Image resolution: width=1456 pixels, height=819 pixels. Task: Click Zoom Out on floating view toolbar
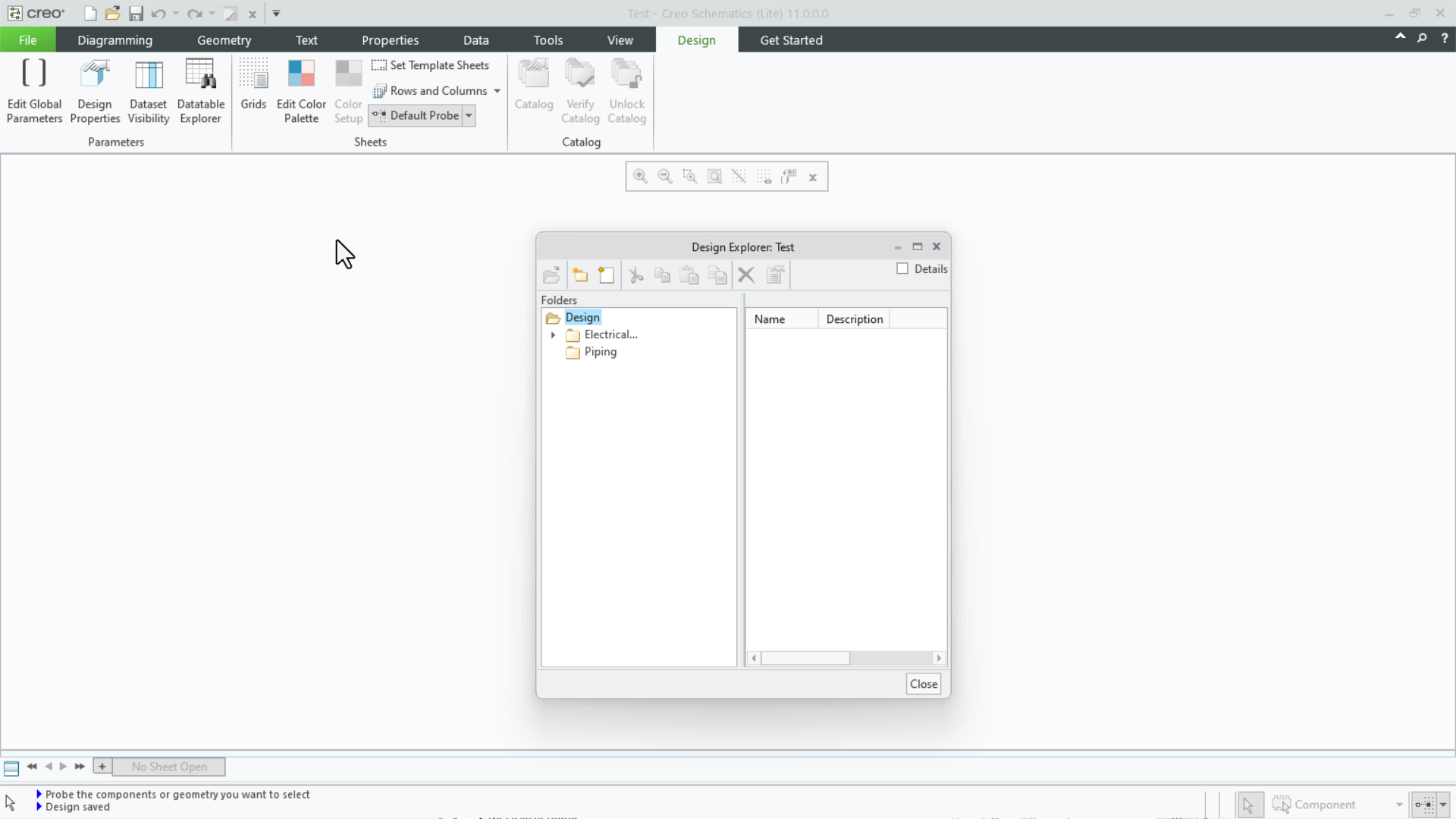(665, 177)
